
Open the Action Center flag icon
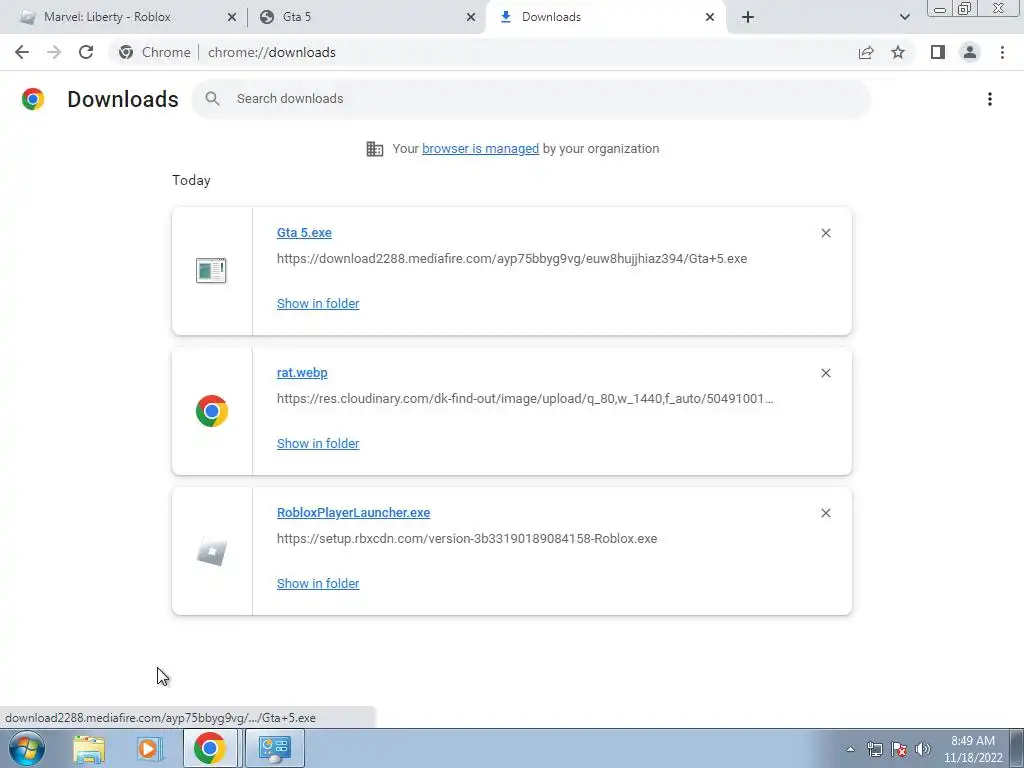pyautogui.click(x=899, y=749)
